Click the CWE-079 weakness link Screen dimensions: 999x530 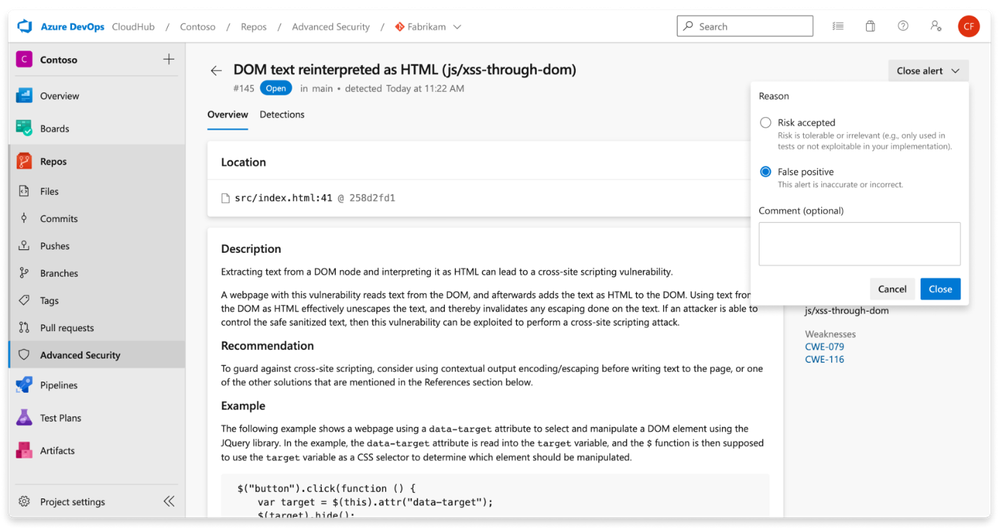(x=824, y=347)
